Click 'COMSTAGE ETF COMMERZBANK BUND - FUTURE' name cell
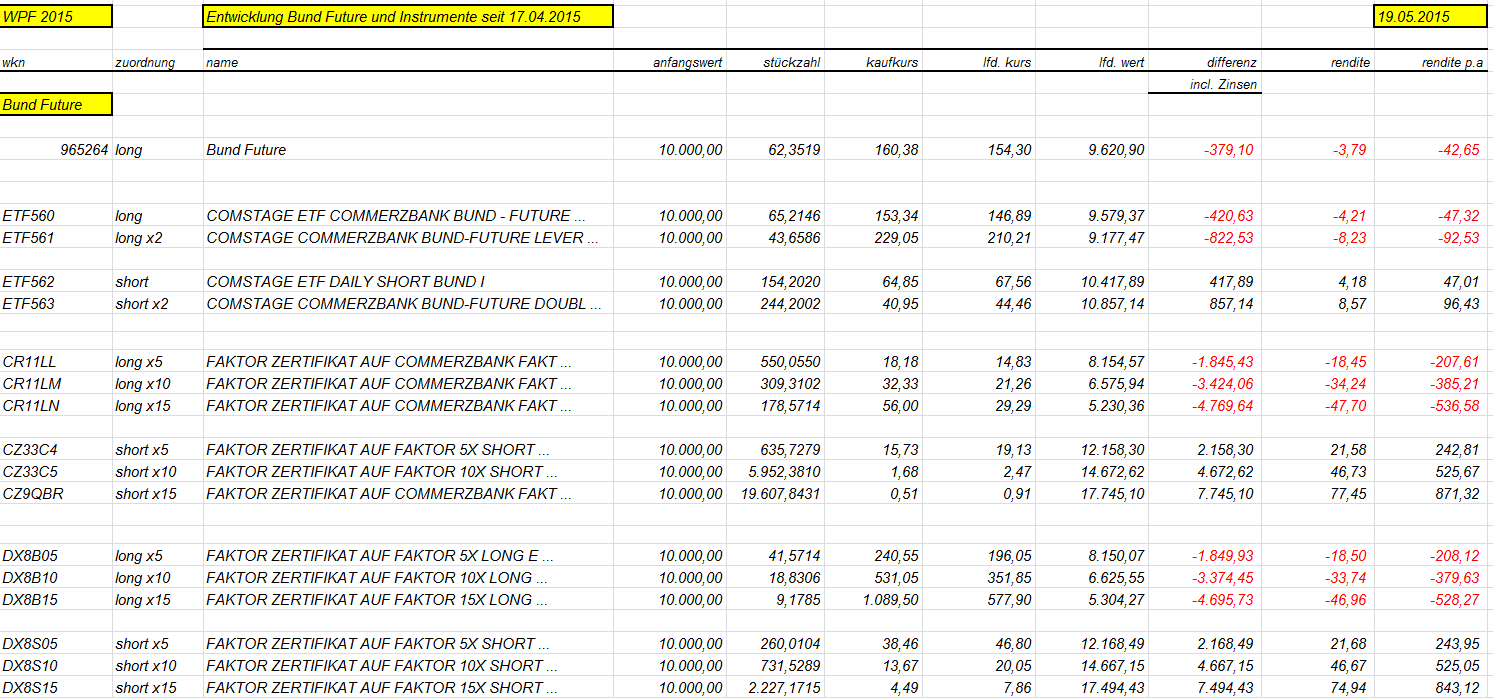The height and width of the screenshot is (698, 1493). [396, 216]
